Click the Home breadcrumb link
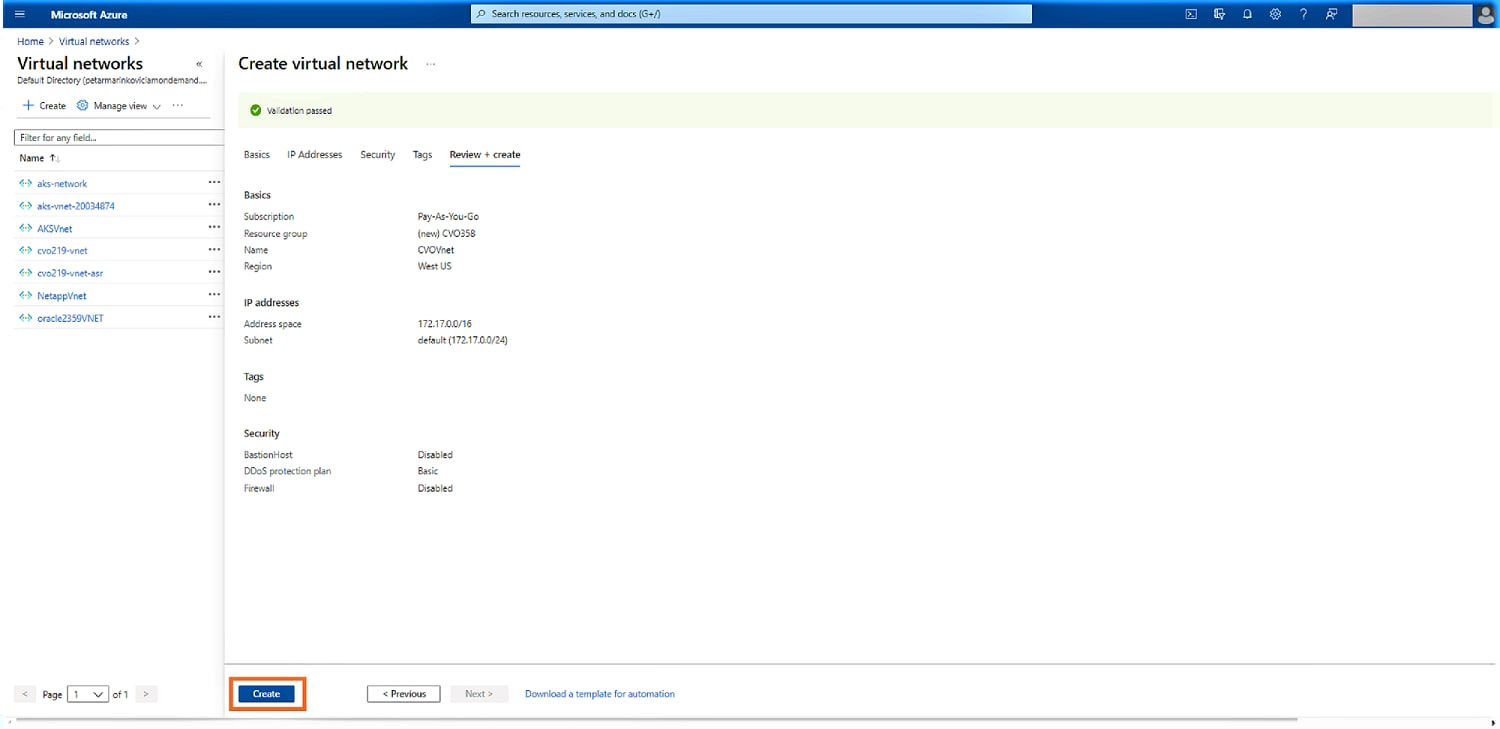Viewport: 1500px width, 729px height. pos(30,42)
